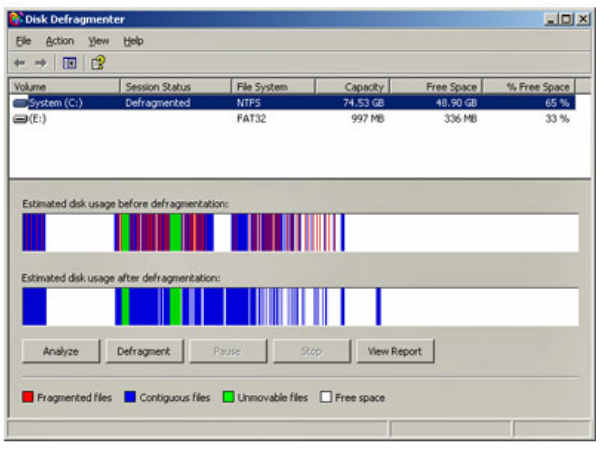Click the View Report button
The image size is (600, 450).
395,351
